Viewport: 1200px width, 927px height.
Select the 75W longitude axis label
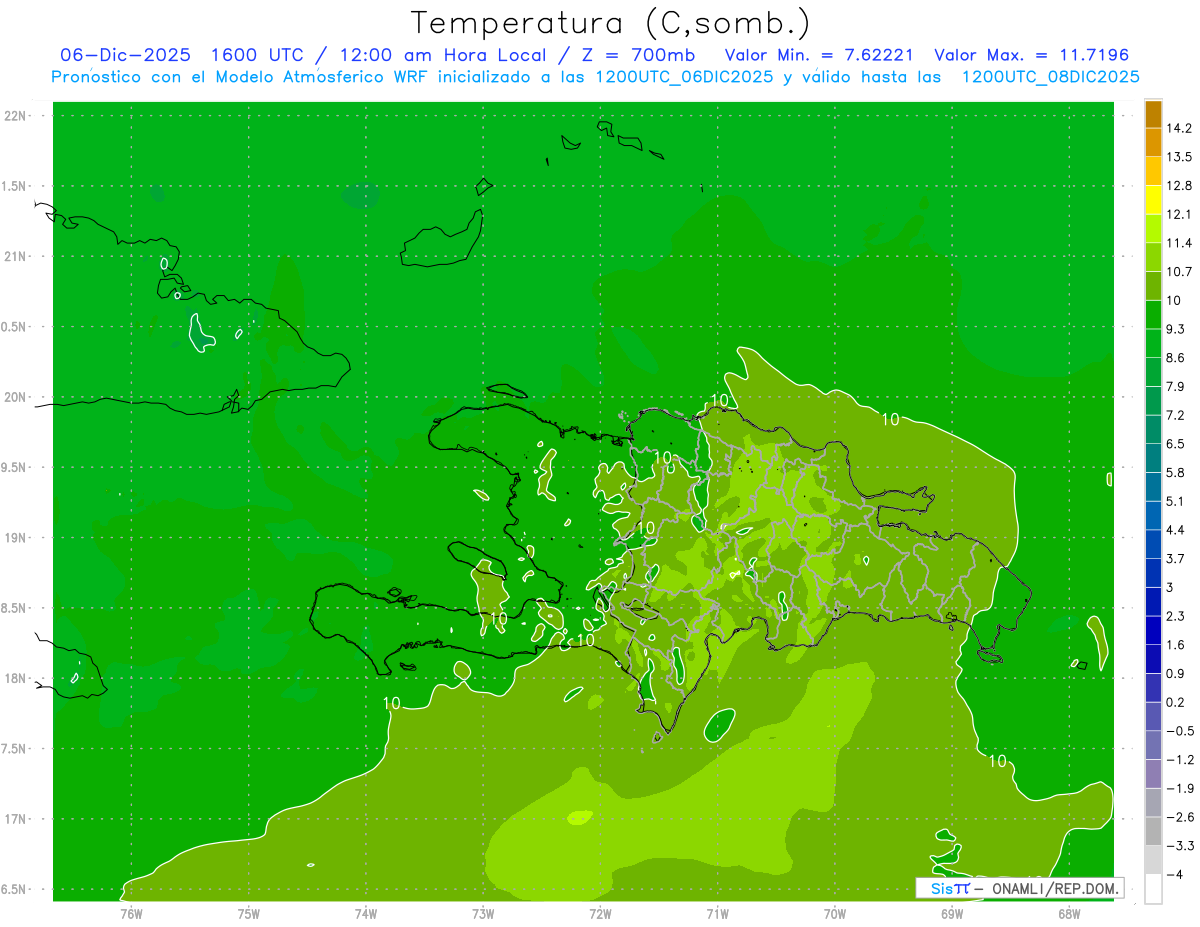tap(249, 913)
